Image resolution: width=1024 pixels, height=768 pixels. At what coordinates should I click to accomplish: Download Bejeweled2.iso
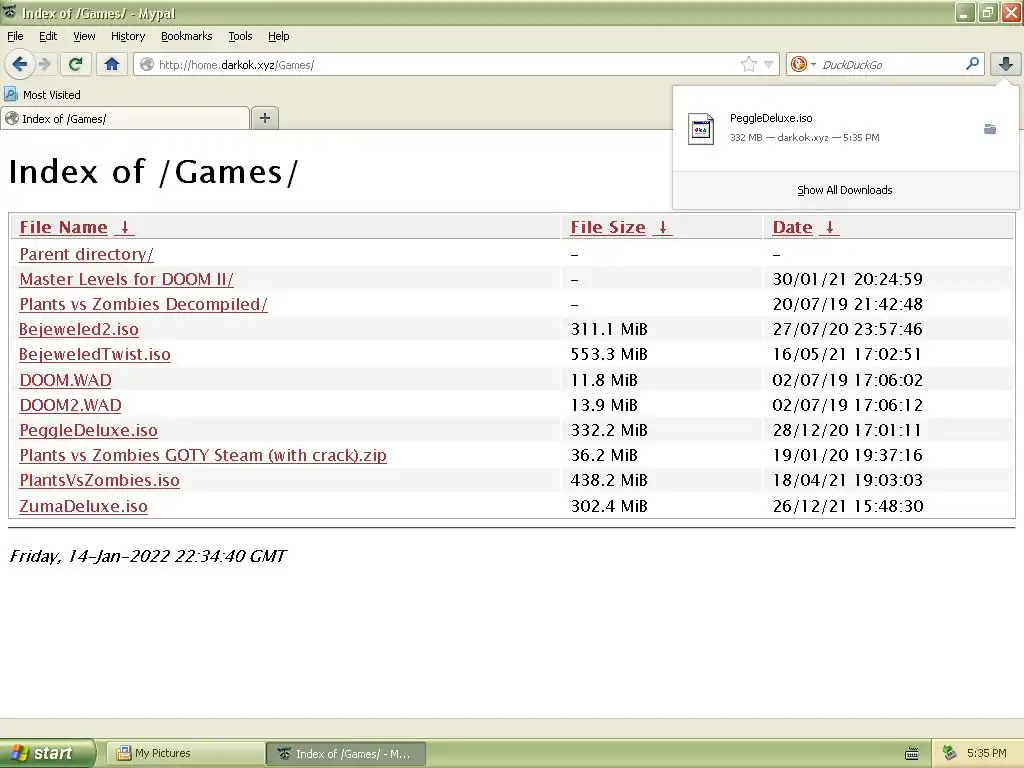point(78,329)
